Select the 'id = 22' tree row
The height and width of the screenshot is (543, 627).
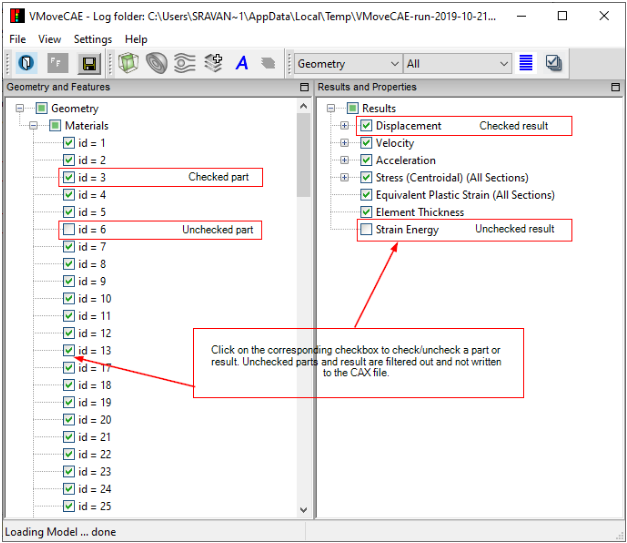94,454
